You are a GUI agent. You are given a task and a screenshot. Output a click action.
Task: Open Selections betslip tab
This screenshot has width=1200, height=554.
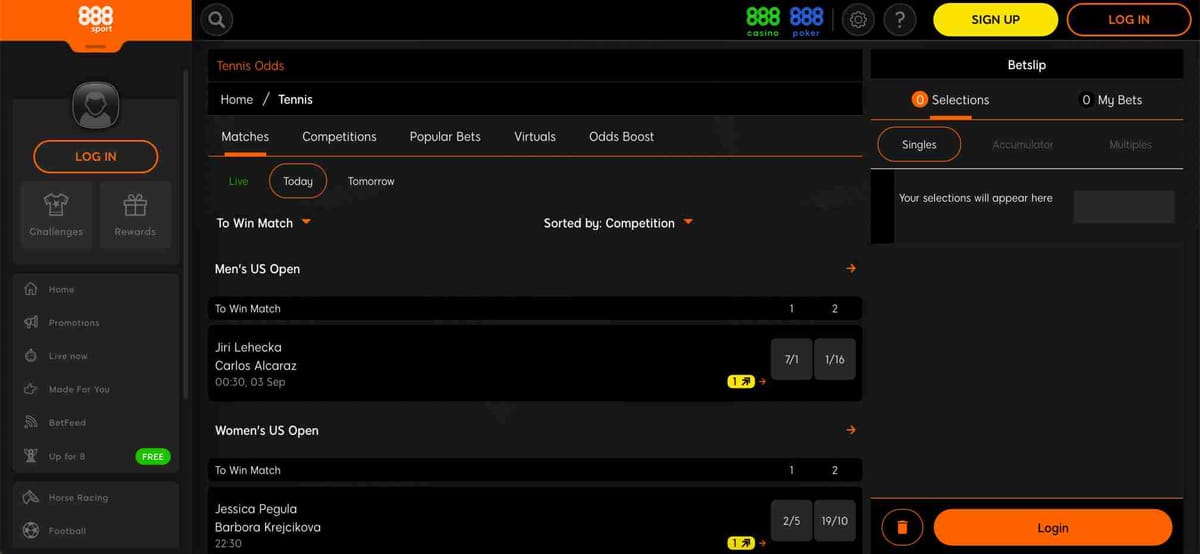tap(950, 100)
